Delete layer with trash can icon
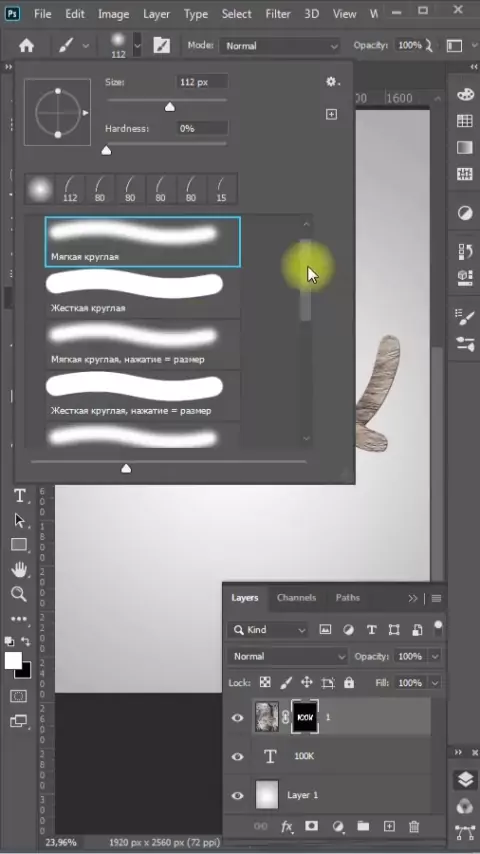Image resolution: width=480 pixels, height=854 pixels. pos(414,826)
